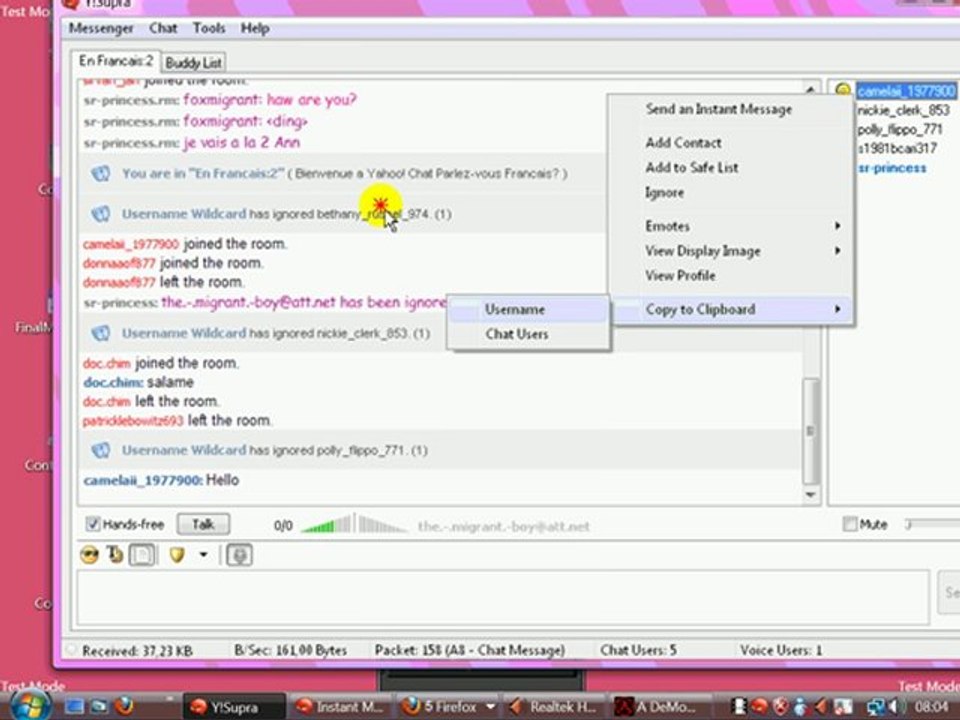Screen dimensions: 960x720
Task: Toggle the Hands-free checkbox
Action: coord(92,524)
